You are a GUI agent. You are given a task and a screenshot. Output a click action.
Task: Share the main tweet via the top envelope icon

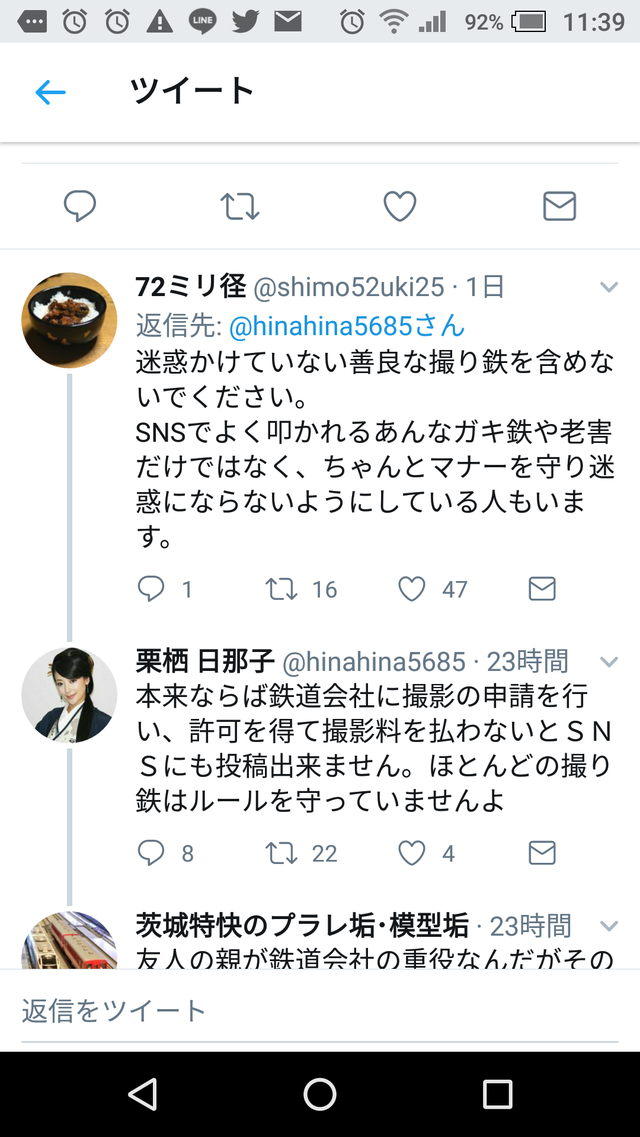[x=560, y=206]
